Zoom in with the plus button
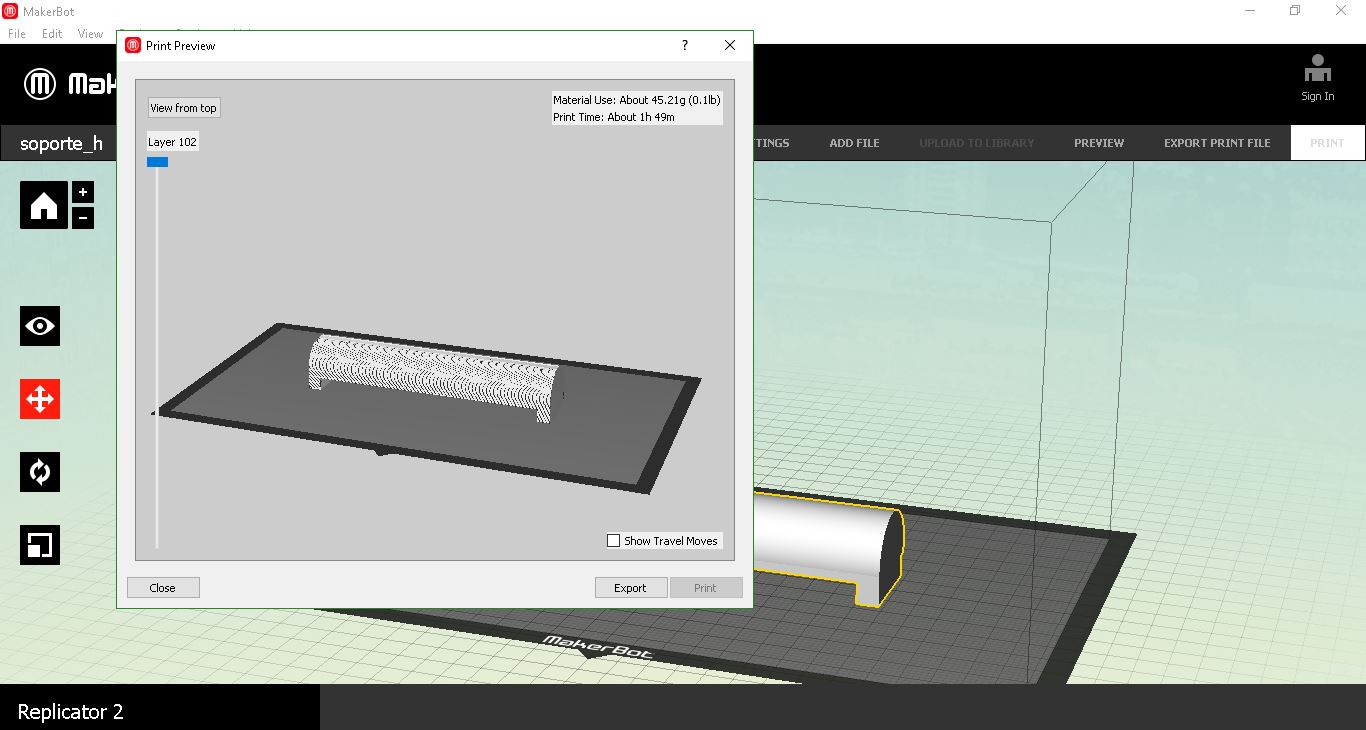Image resolution: width=1366 pixels, height=730 pixels. (83, 192)
